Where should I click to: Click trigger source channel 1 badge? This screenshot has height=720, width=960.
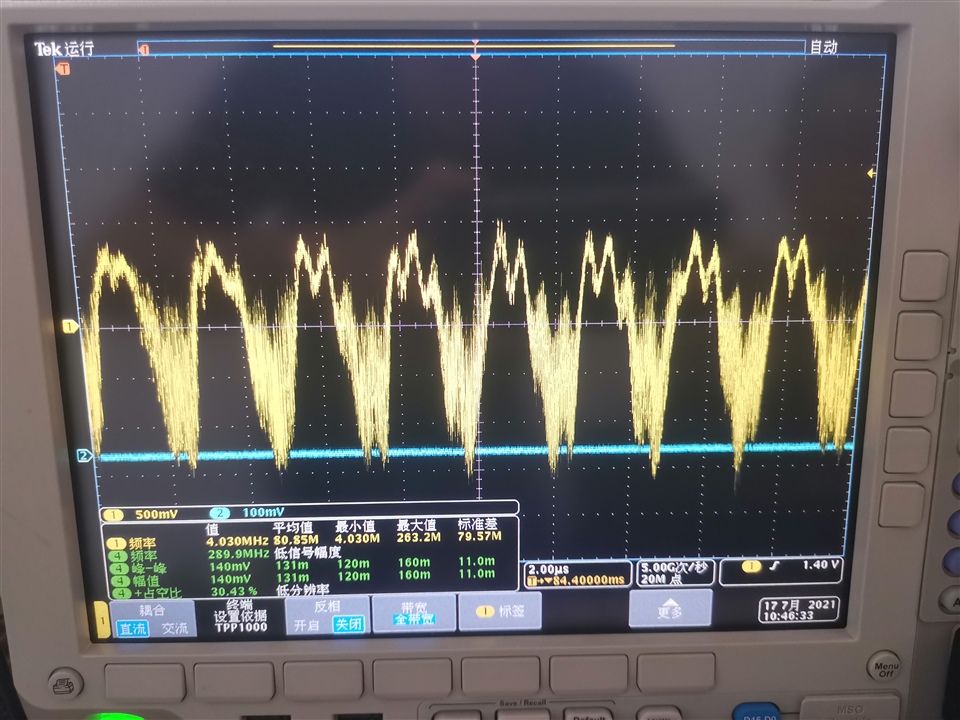pyautogui.click(x=751, y=566)
